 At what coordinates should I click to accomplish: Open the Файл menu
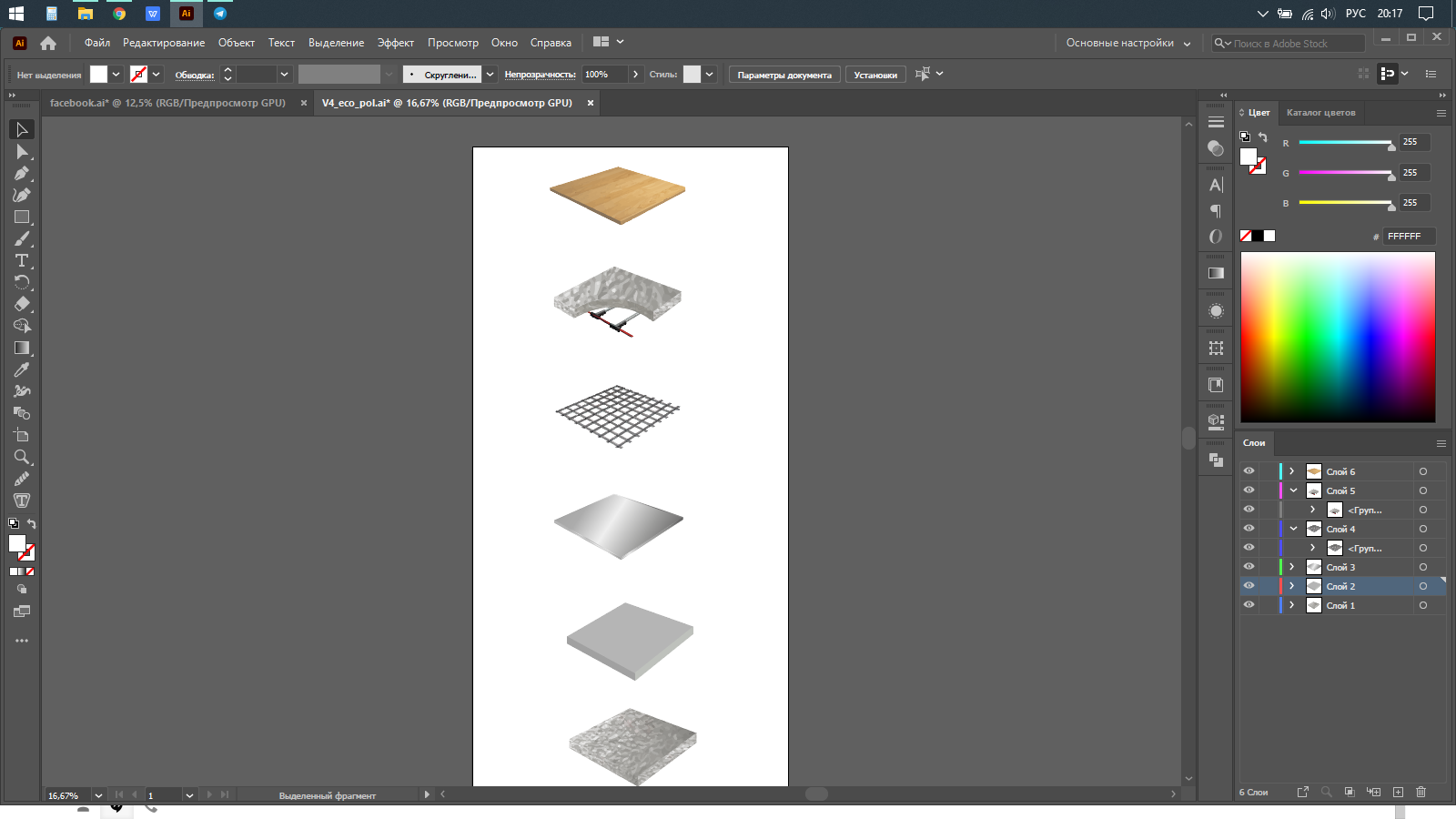pyautogui.click(x=97, y=43)
